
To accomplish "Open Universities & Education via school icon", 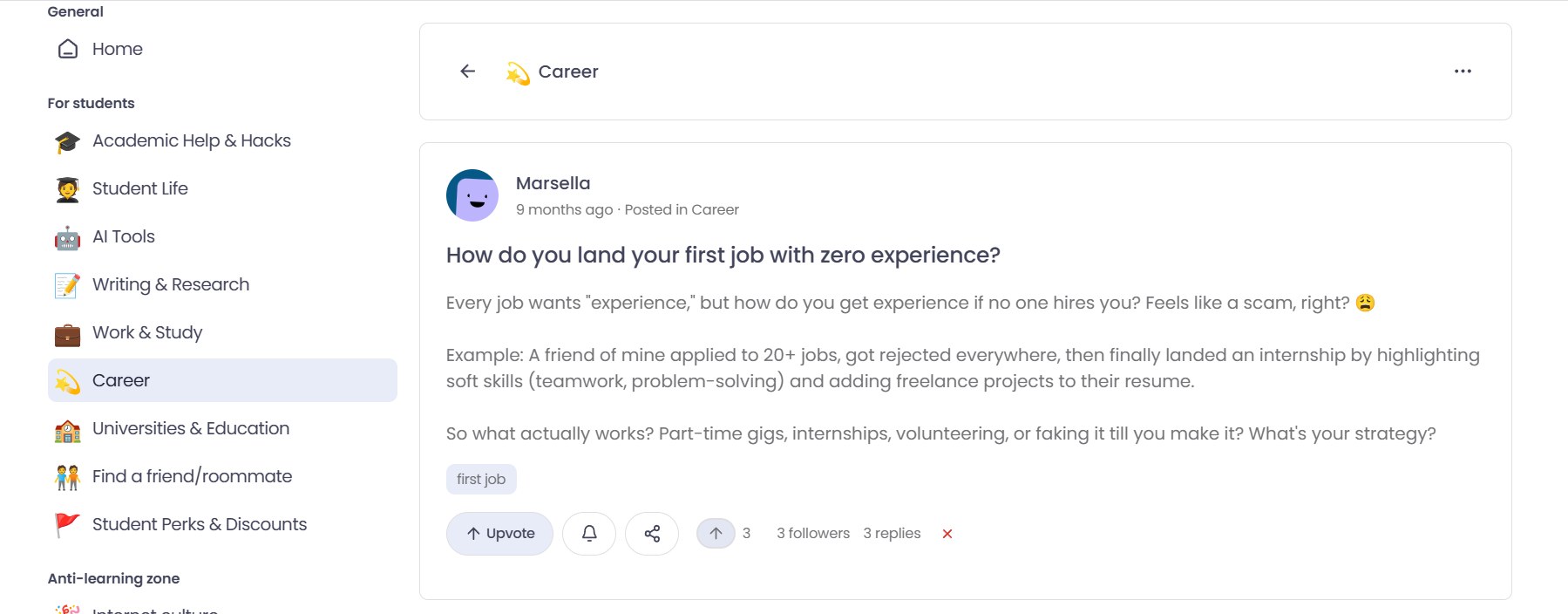I will 65,428.
